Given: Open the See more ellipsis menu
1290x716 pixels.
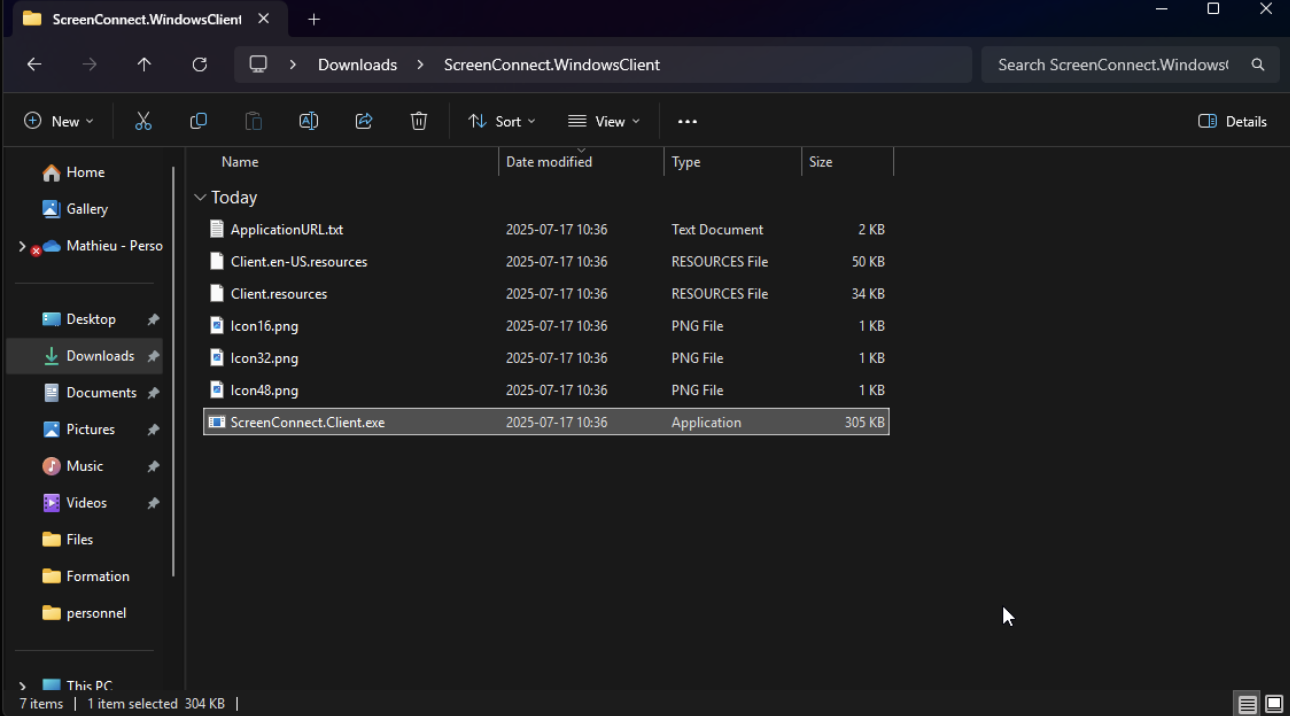Looking at the screenshot, I should 687,121.
